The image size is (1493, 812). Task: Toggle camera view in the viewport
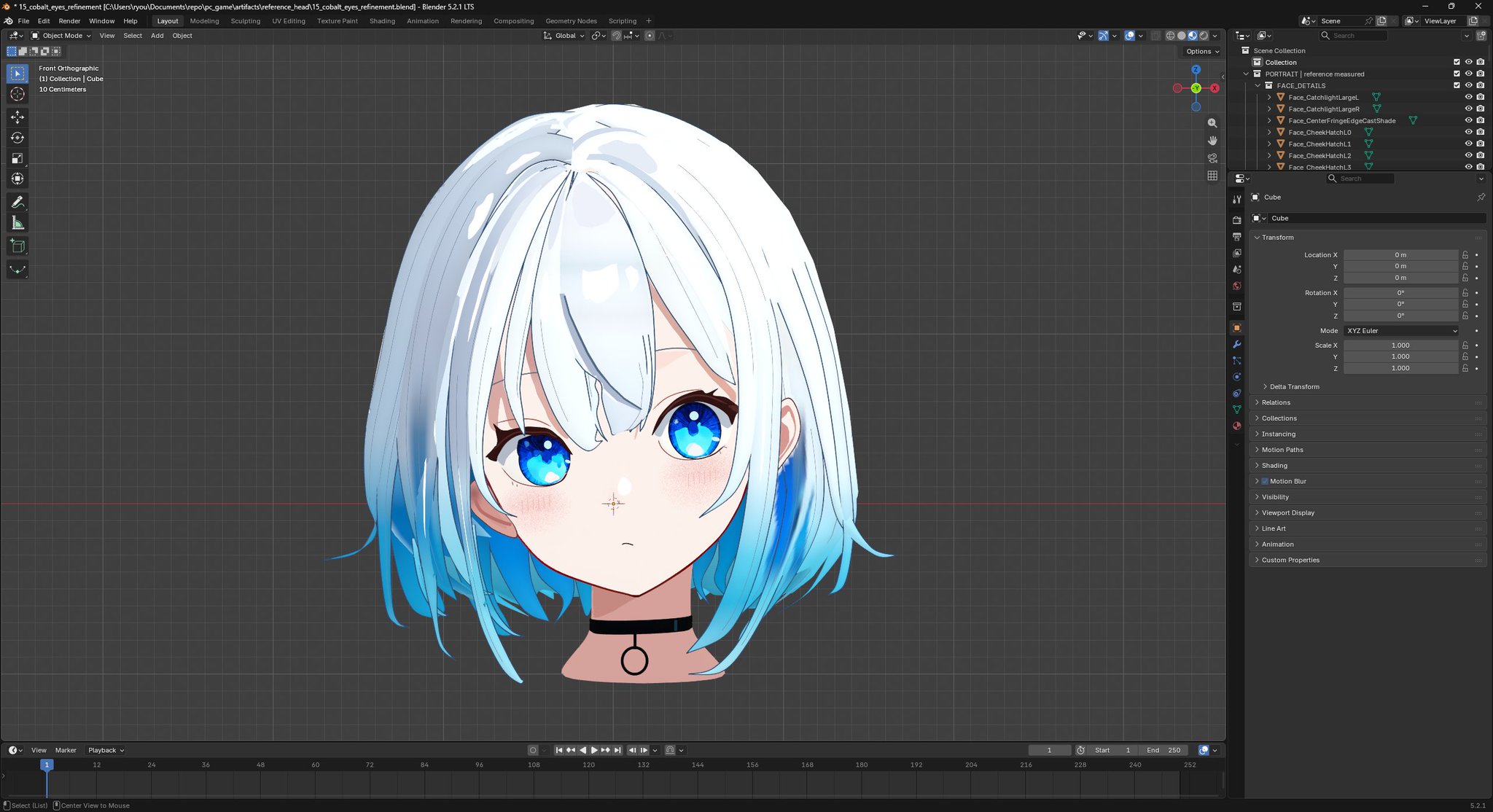[1212, 158]
